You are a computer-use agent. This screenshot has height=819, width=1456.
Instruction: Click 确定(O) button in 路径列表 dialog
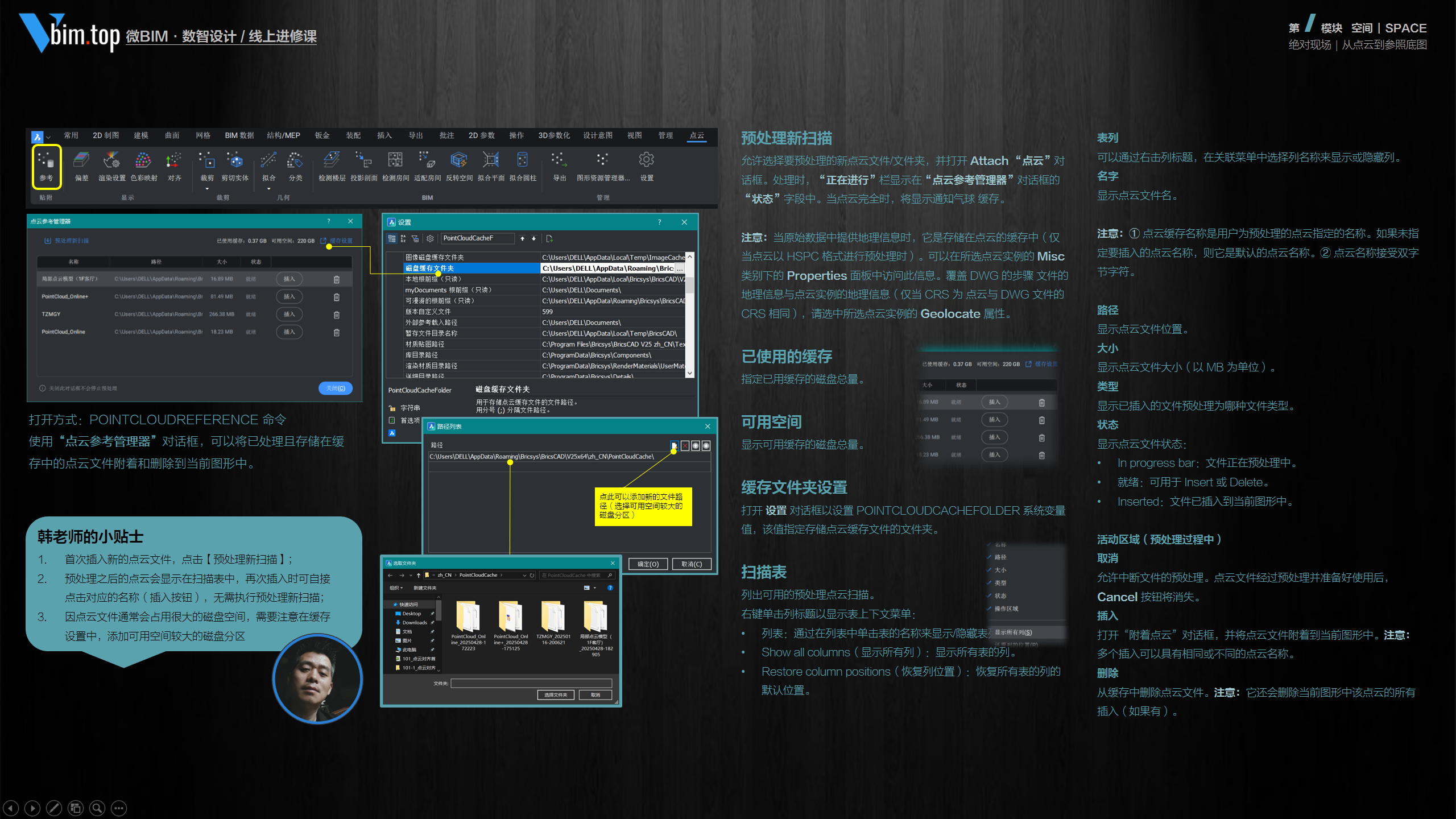648,564
